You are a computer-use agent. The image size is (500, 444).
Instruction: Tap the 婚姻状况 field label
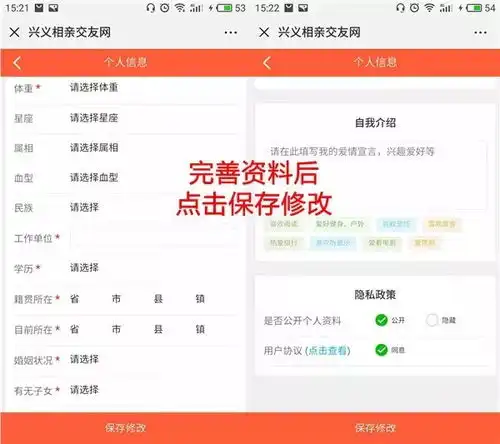(33, 360)
